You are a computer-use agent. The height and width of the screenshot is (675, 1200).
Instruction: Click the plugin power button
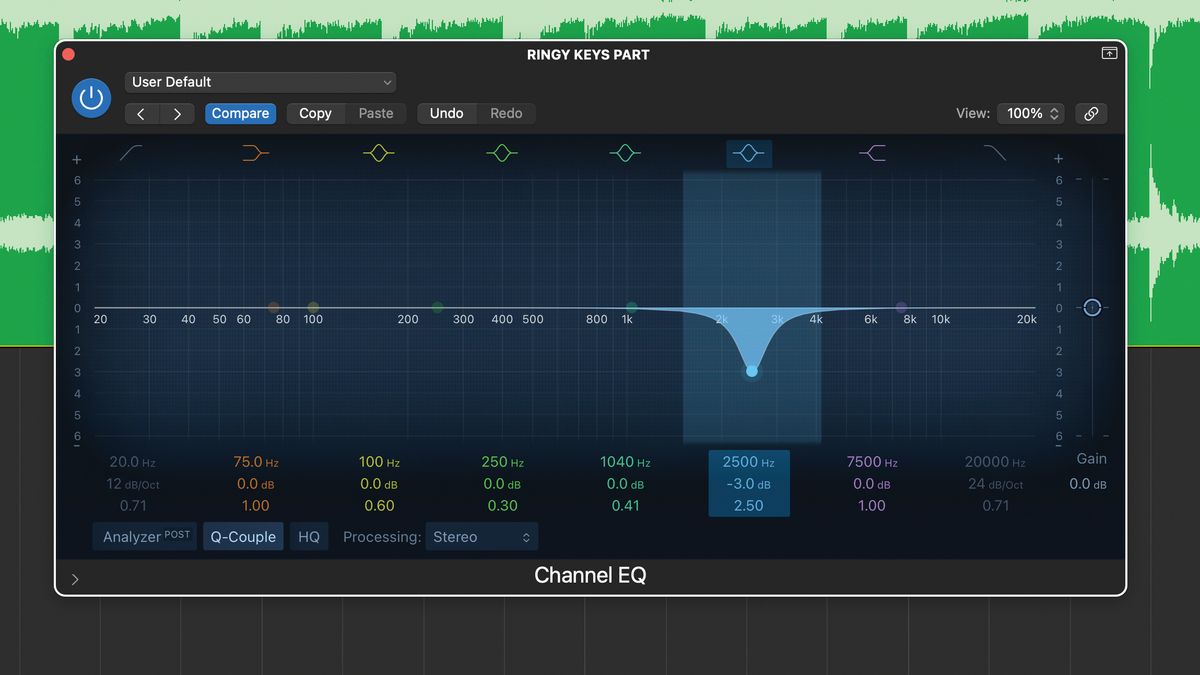91,98
